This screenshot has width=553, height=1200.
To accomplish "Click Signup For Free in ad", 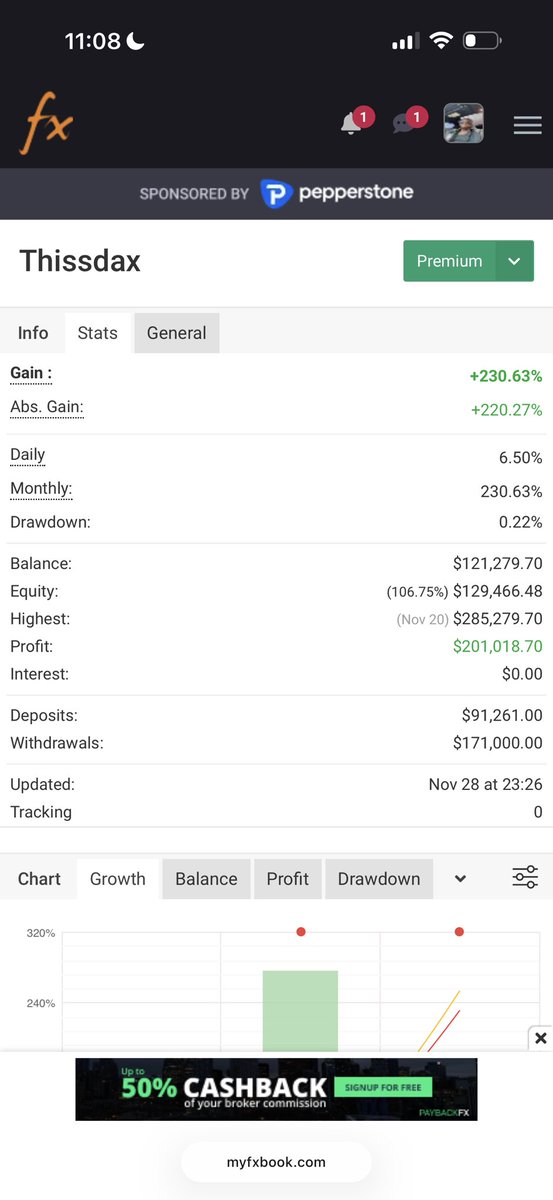I will [383, 1086].
